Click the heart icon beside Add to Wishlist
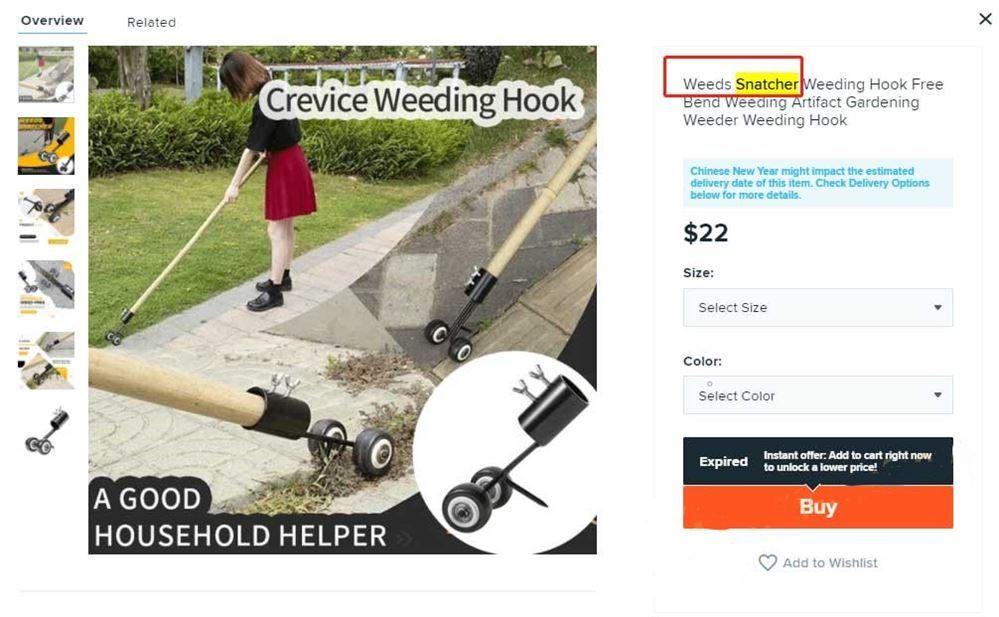Image resolution: width=999 pixels, height=617 pixels. tap(768, 562)
